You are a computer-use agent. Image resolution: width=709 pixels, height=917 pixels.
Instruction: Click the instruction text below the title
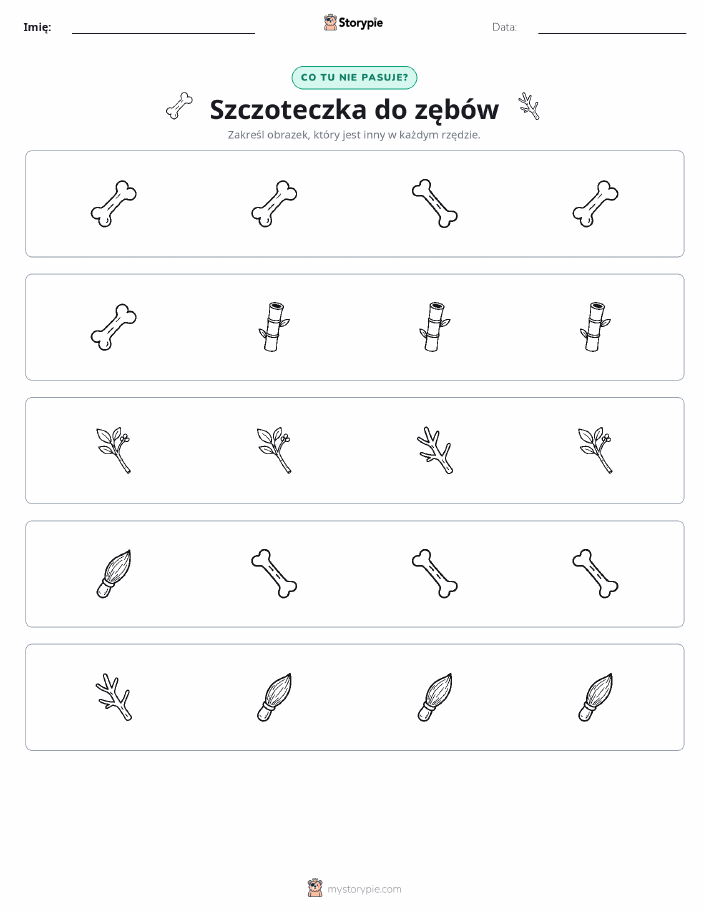coord(354,135)
